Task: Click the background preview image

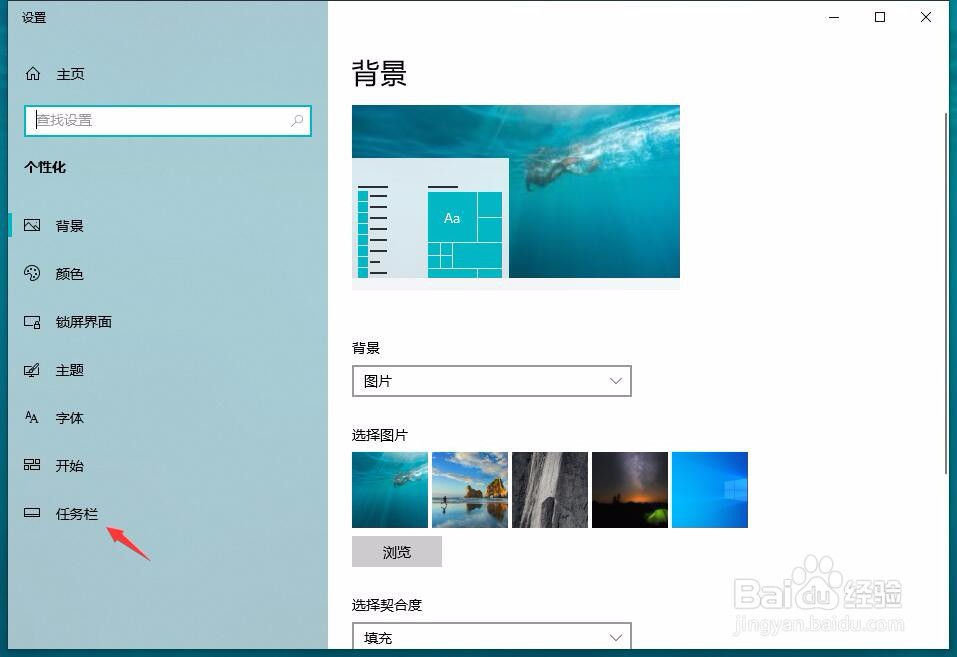Action: [x=515, y=192]
